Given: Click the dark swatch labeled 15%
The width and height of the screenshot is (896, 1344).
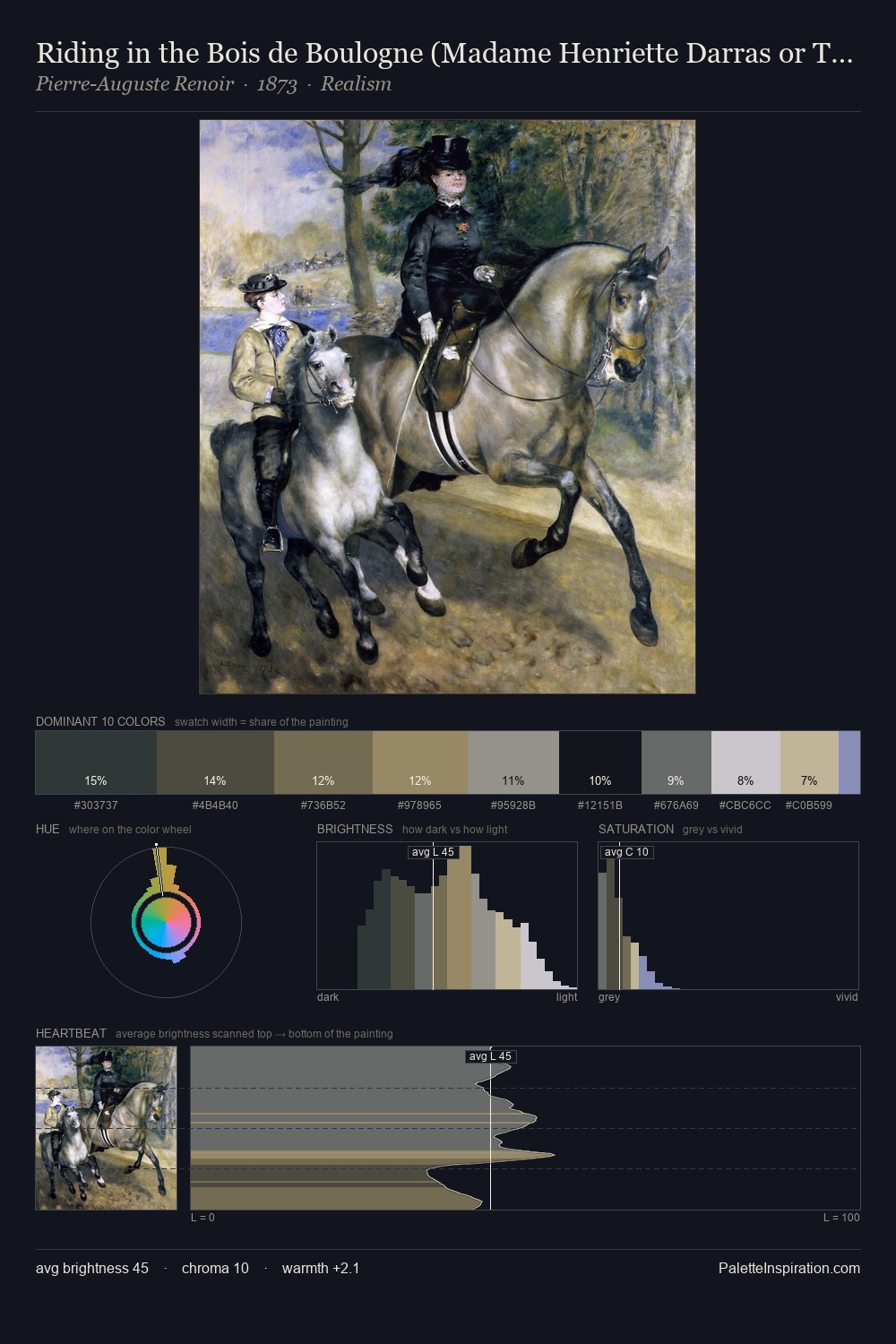Looking at the screenshot, I should point(96,762).
